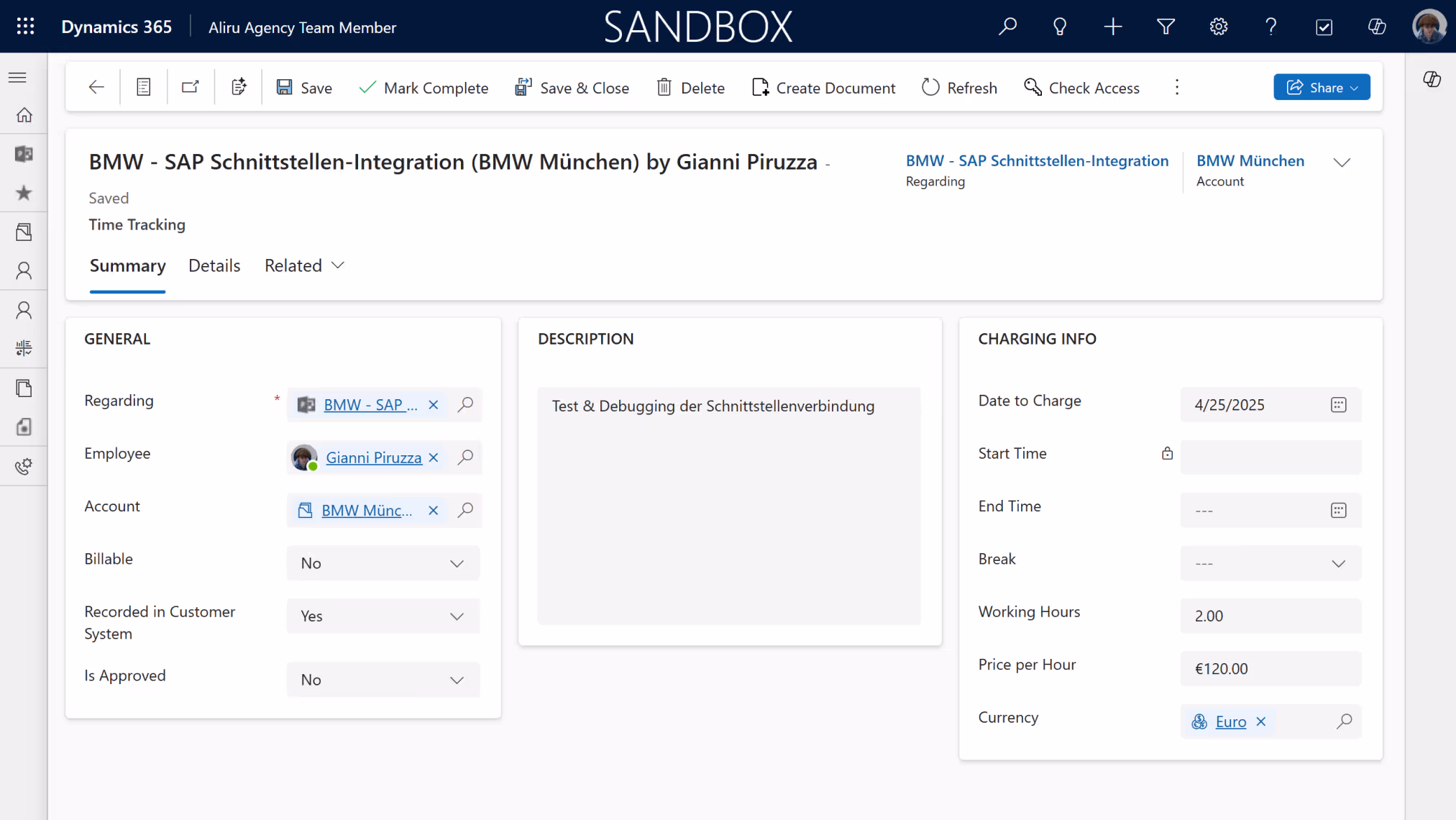Click the plus quick create icon
Image resolution: width=1456 pixels, height=820 pixels.
pos(1113,27)
